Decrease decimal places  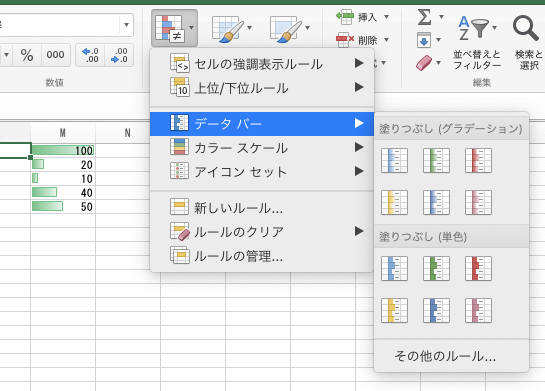(x=119, y=55)
